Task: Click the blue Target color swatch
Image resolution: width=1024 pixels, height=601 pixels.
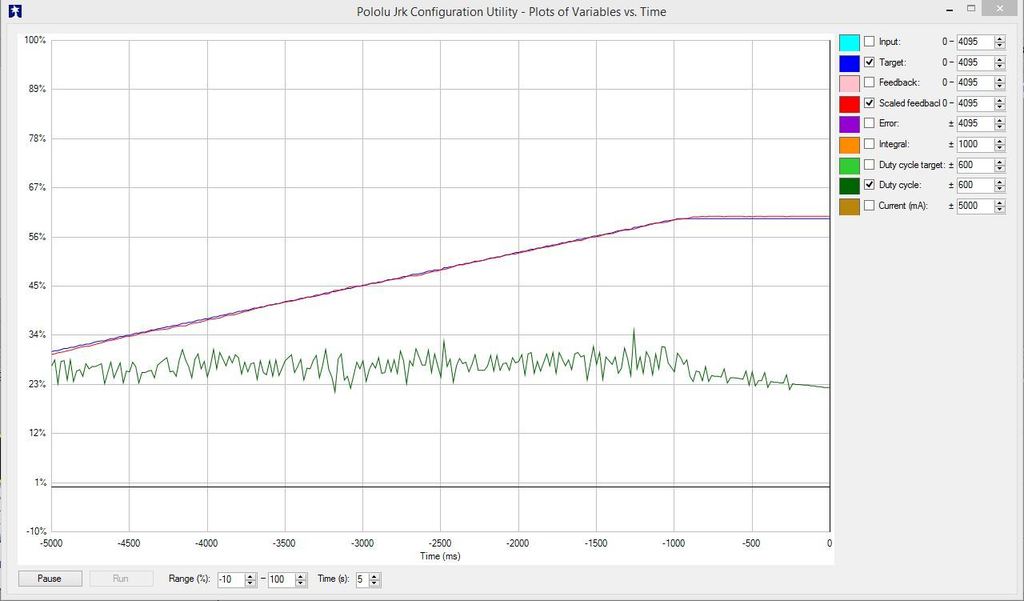Action: pos(849,63)
